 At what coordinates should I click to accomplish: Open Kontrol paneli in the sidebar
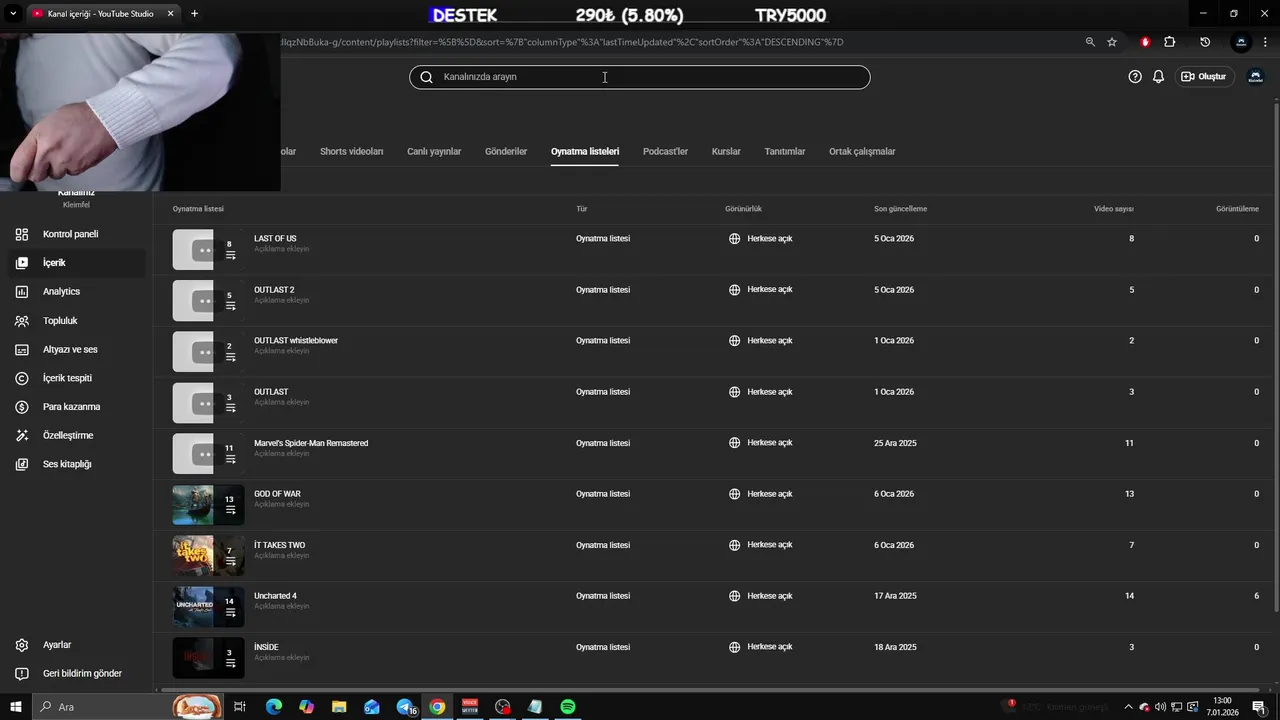pos(70,234)
